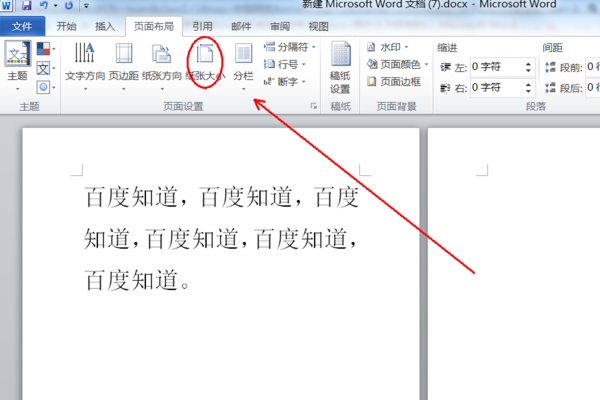Click the arrow beneath 纸张方向
The image size is (600, 400).
pos(162,89)
